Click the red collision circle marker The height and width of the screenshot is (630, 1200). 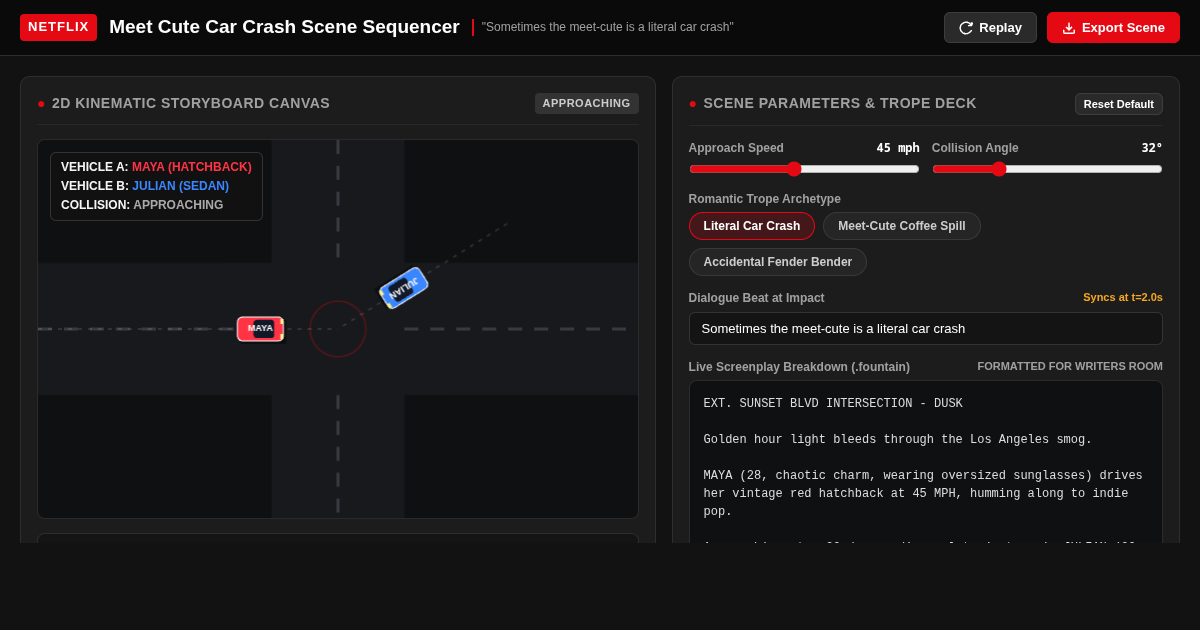[x=338, y=329]
